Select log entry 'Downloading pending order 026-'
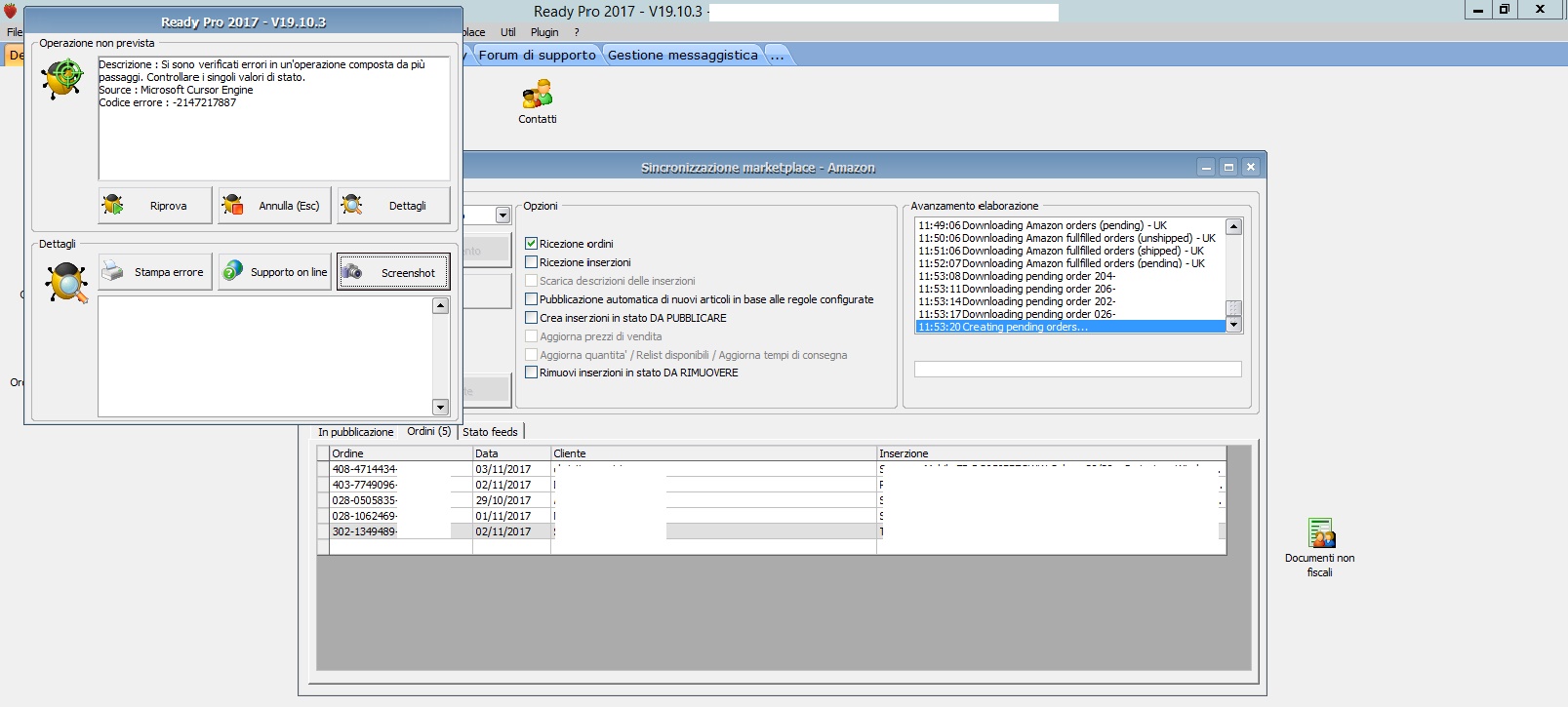Image resolution: width=1568 pixels, height=707 pixels. point(1070,314)
